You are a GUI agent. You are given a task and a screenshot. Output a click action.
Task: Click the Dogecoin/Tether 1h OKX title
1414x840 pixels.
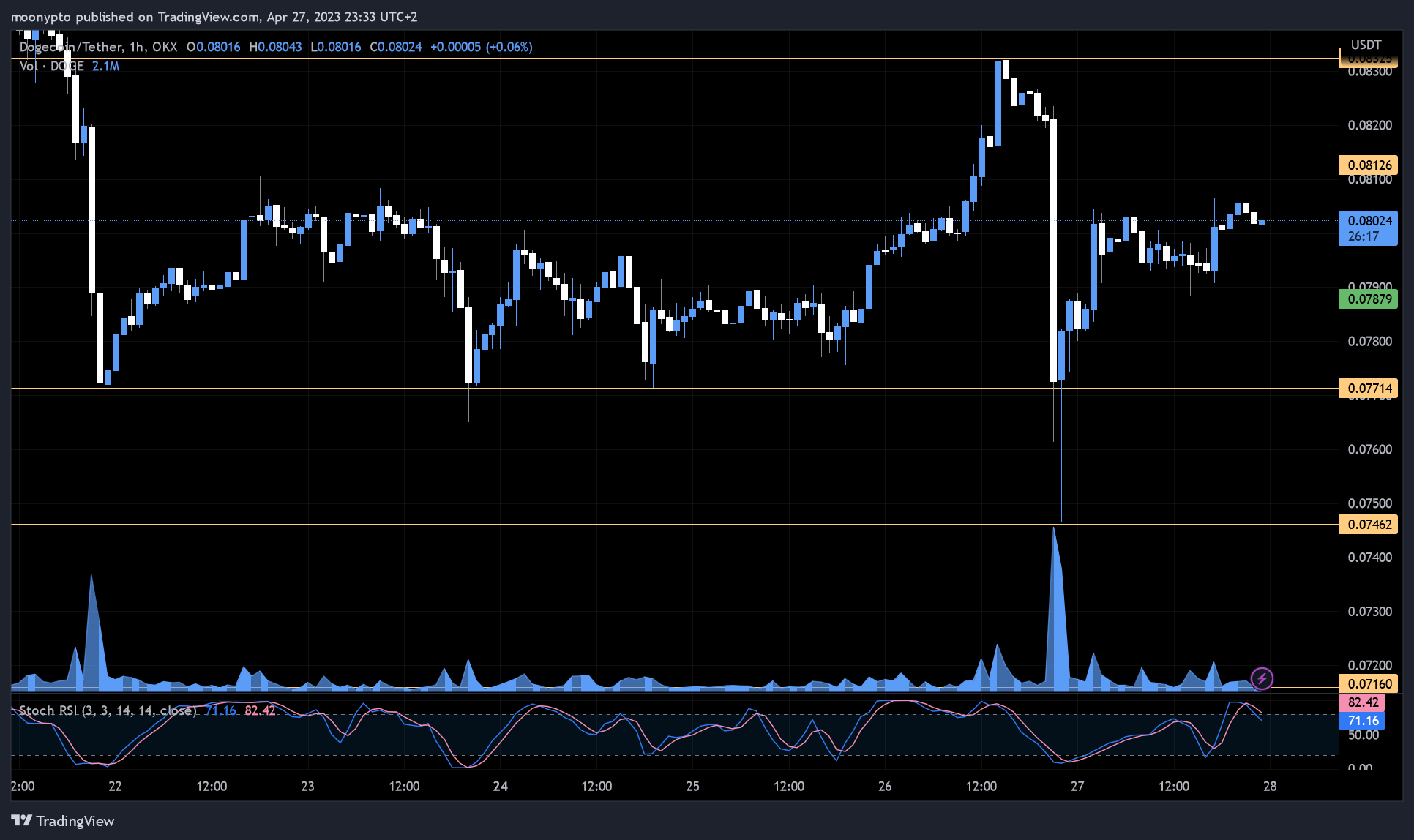[98, 47]
